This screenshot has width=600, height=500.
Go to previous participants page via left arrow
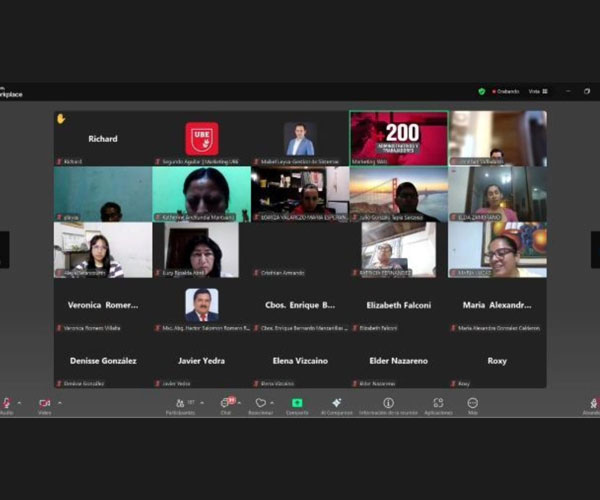tap(4, 250)
